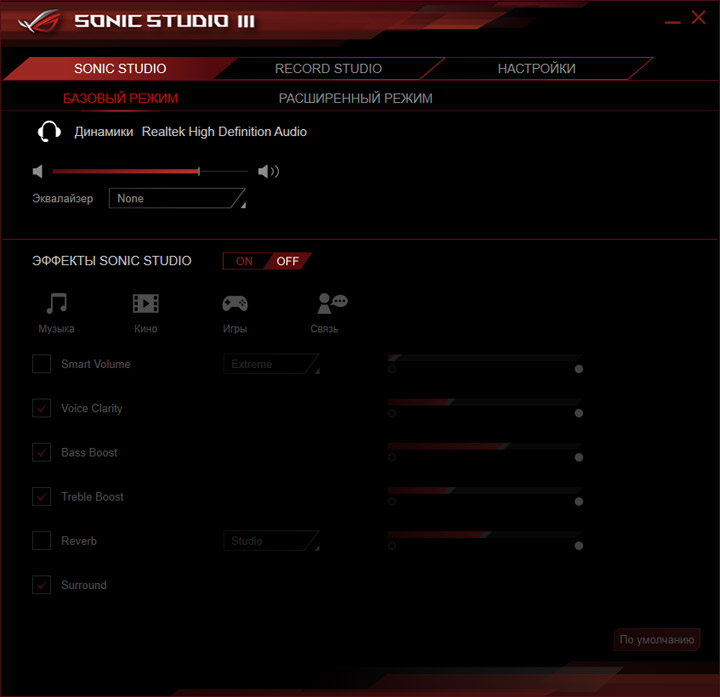The image size is (720, 697).
Task: Select the Кино film preset
Action: click(146, 313)
